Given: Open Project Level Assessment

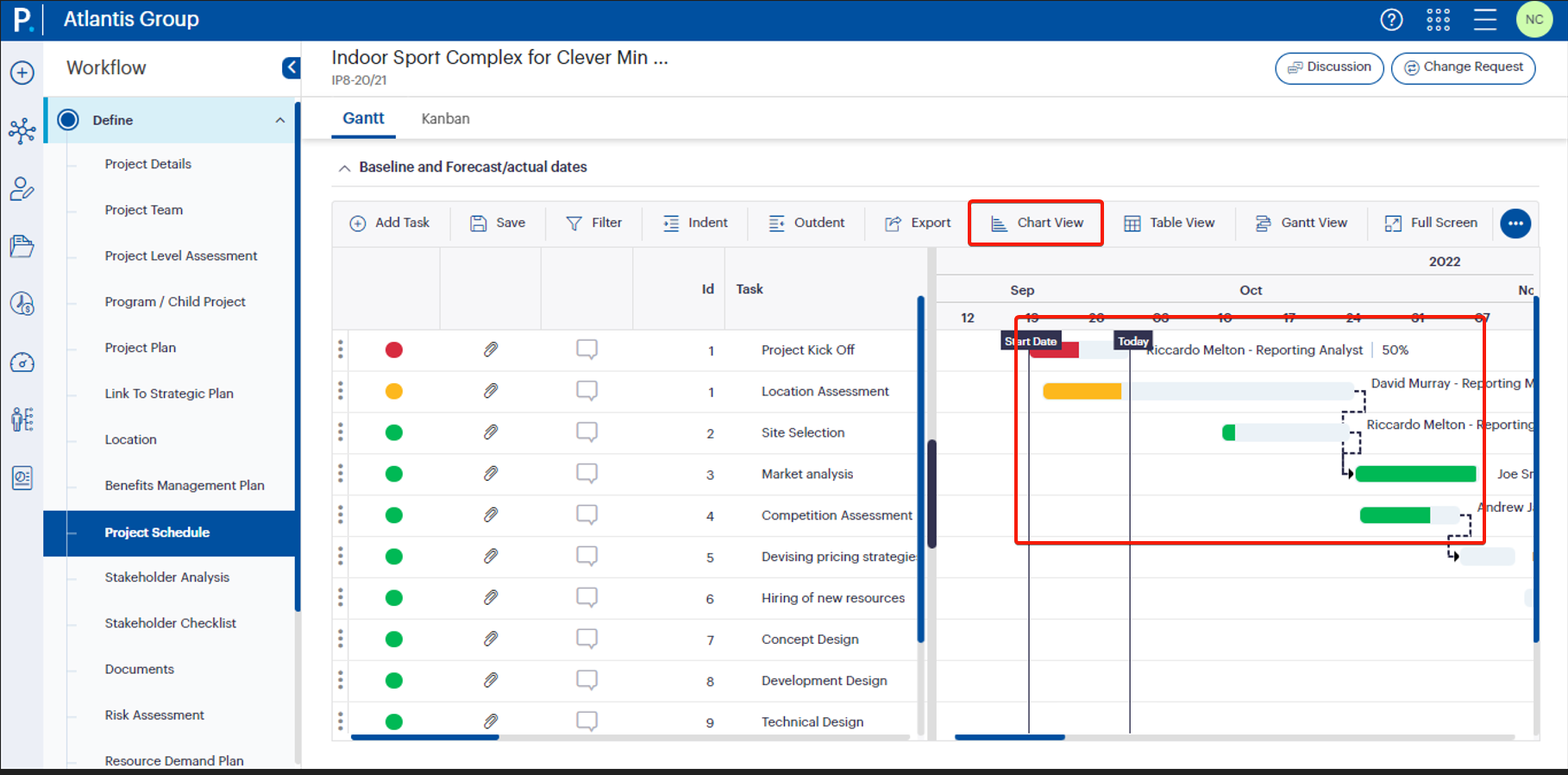Looking at the screenshot, I should coord(181,255).
